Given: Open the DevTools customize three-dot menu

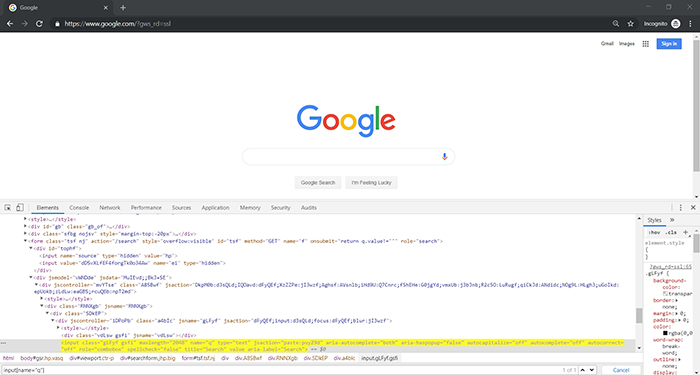Looking at the screenshot, I should 680,208.
